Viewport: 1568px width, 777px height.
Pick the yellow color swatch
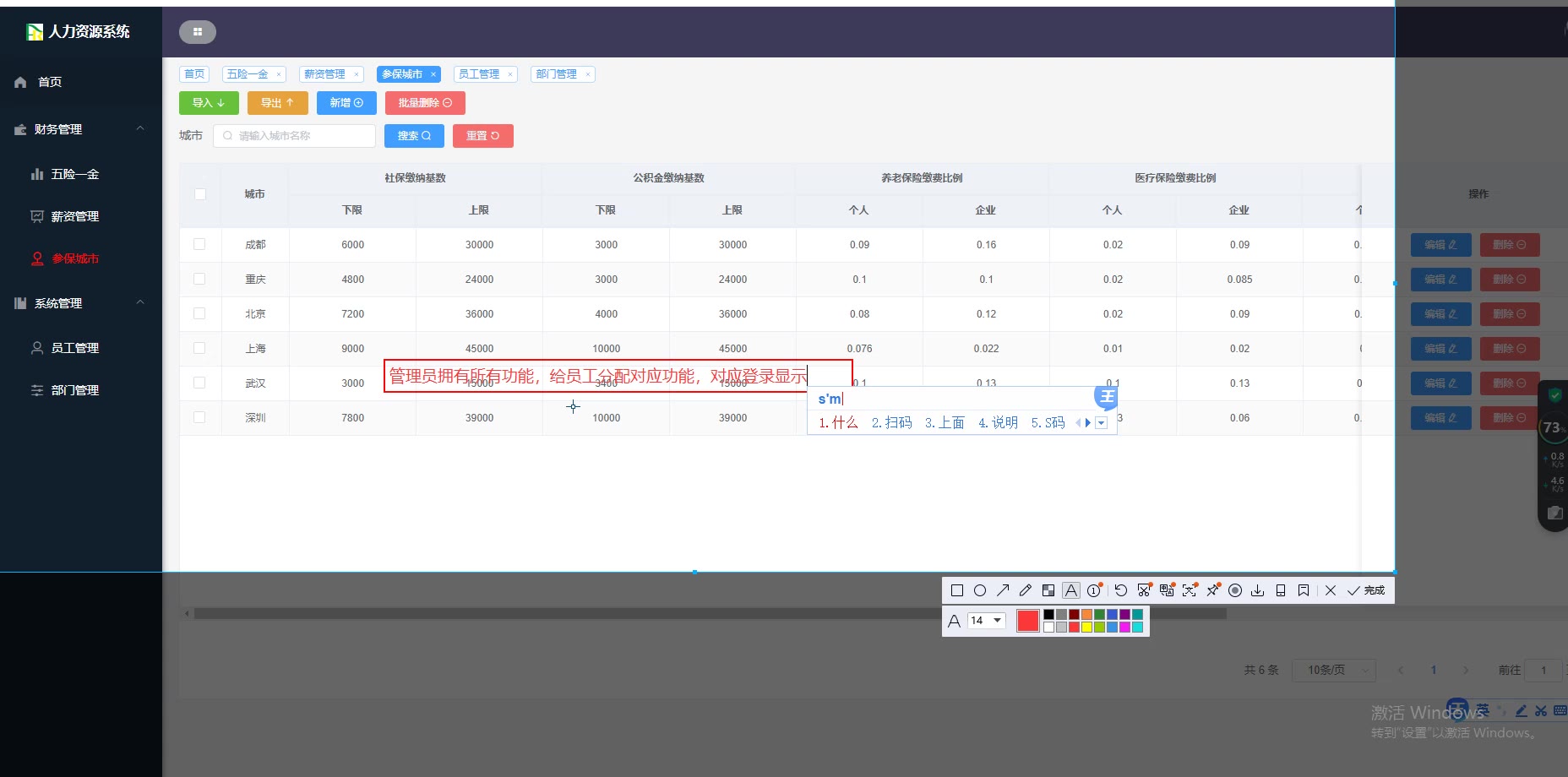pos(1086,627)
